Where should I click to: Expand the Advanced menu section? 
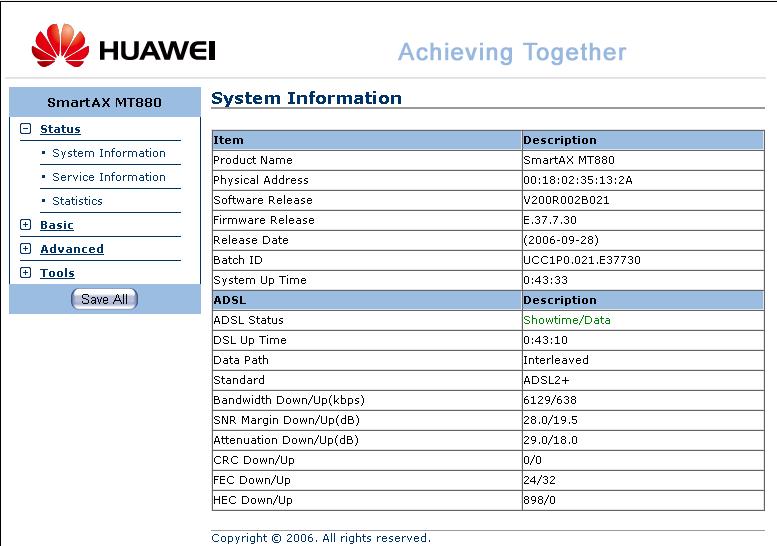tap(25, 249)
